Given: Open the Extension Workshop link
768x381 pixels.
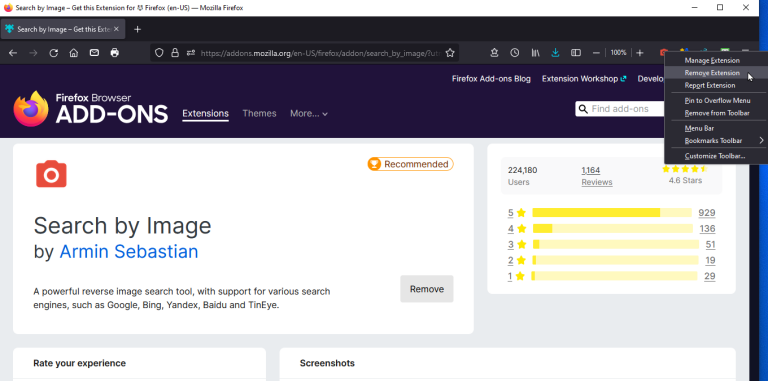Looking at the screenshot, I should pyautogui.click(x=584, y=79).
